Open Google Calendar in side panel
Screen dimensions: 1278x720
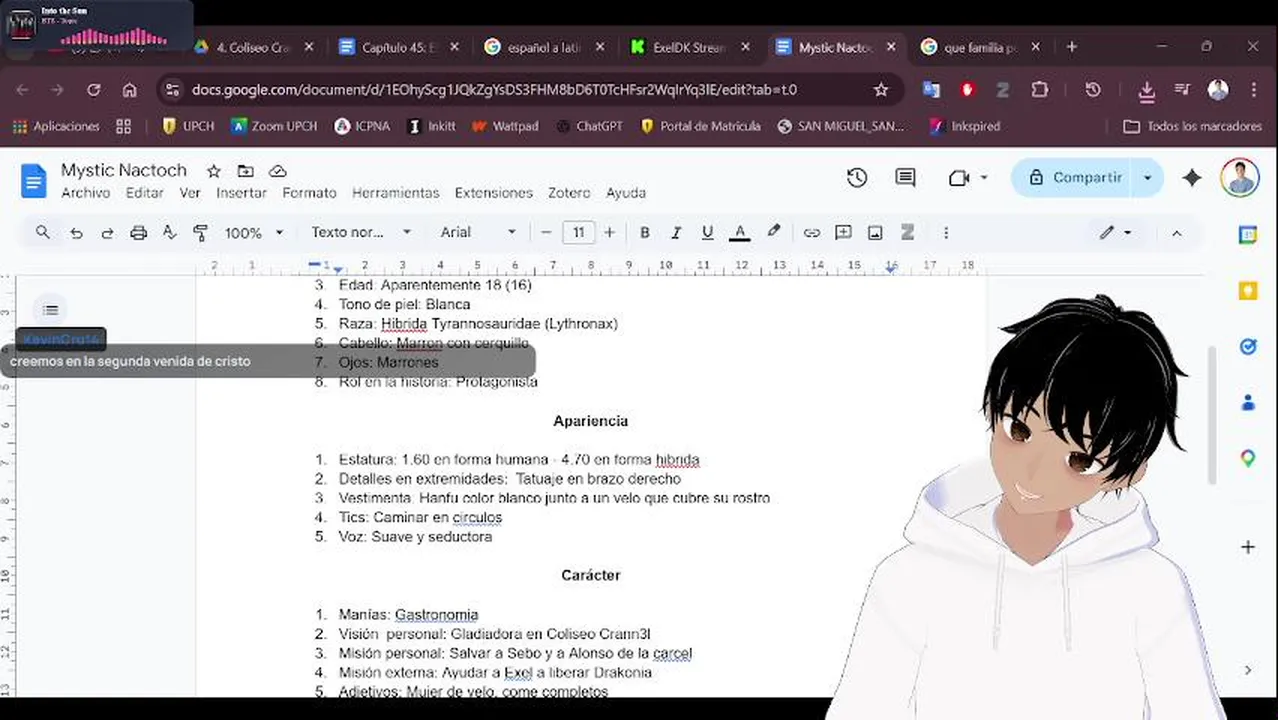tap(1248, 235)
